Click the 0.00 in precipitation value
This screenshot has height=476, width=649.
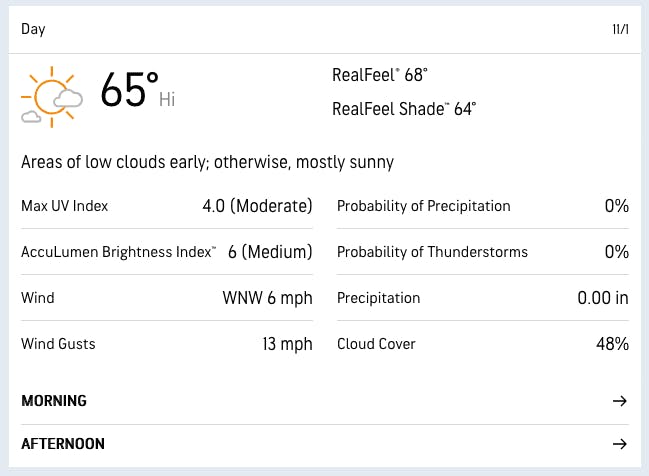tap(603, 298)
